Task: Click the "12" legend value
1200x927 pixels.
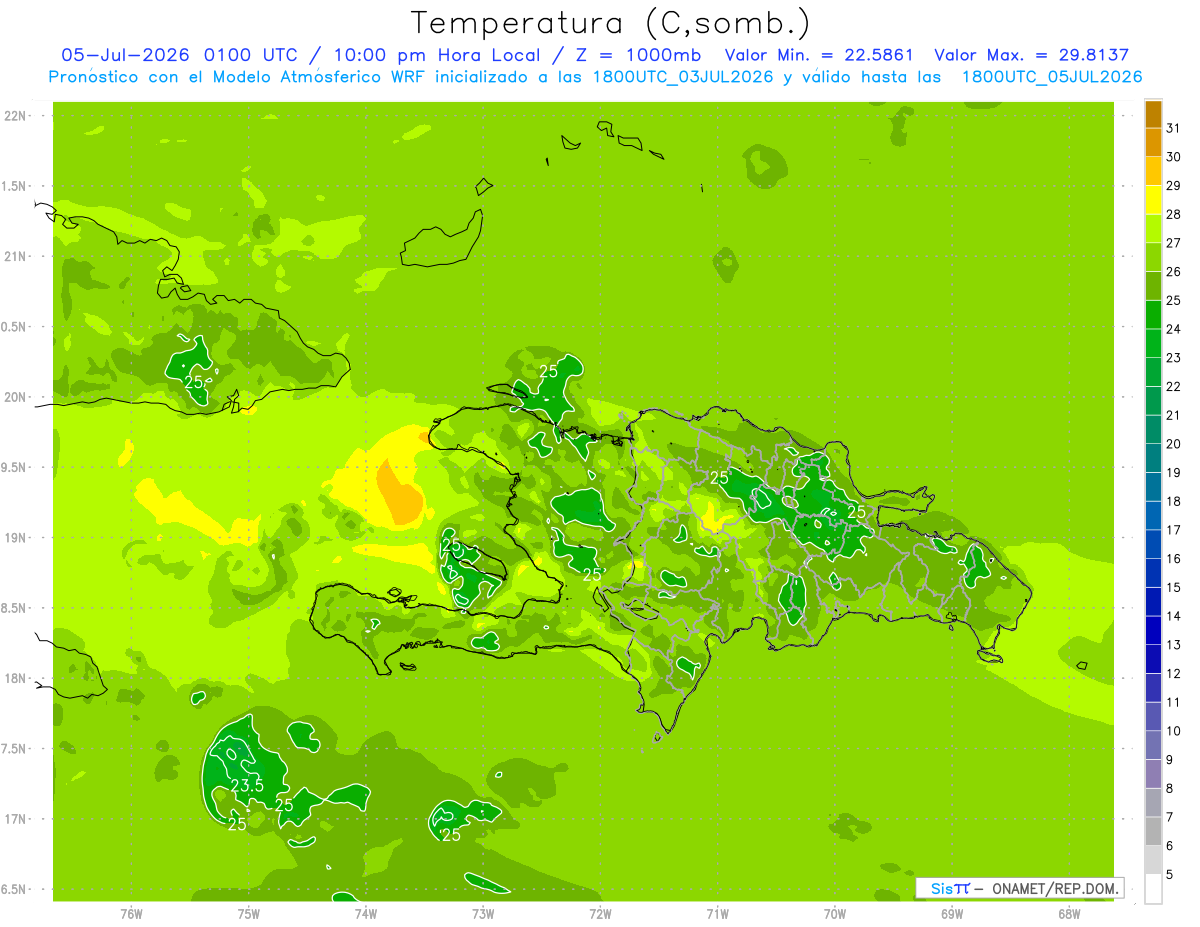Action: click(1174, 673)
